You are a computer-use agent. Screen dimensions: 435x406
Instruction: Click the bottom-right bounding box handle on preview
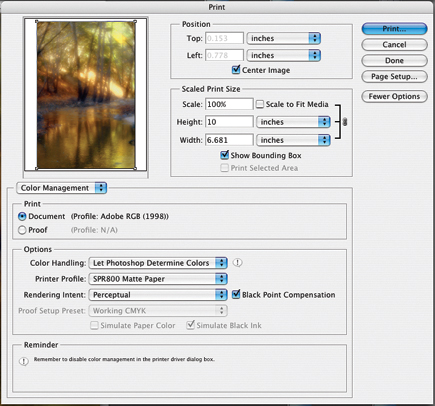click(x=135, y=168)
